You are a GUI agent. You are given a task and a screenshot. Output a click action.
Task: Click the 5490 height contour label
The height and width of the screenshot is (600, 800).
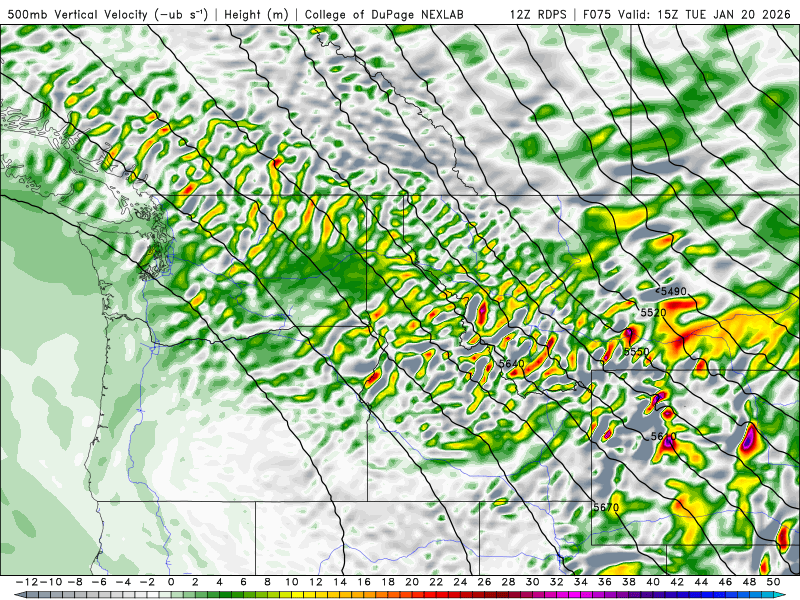pos(673,291)
